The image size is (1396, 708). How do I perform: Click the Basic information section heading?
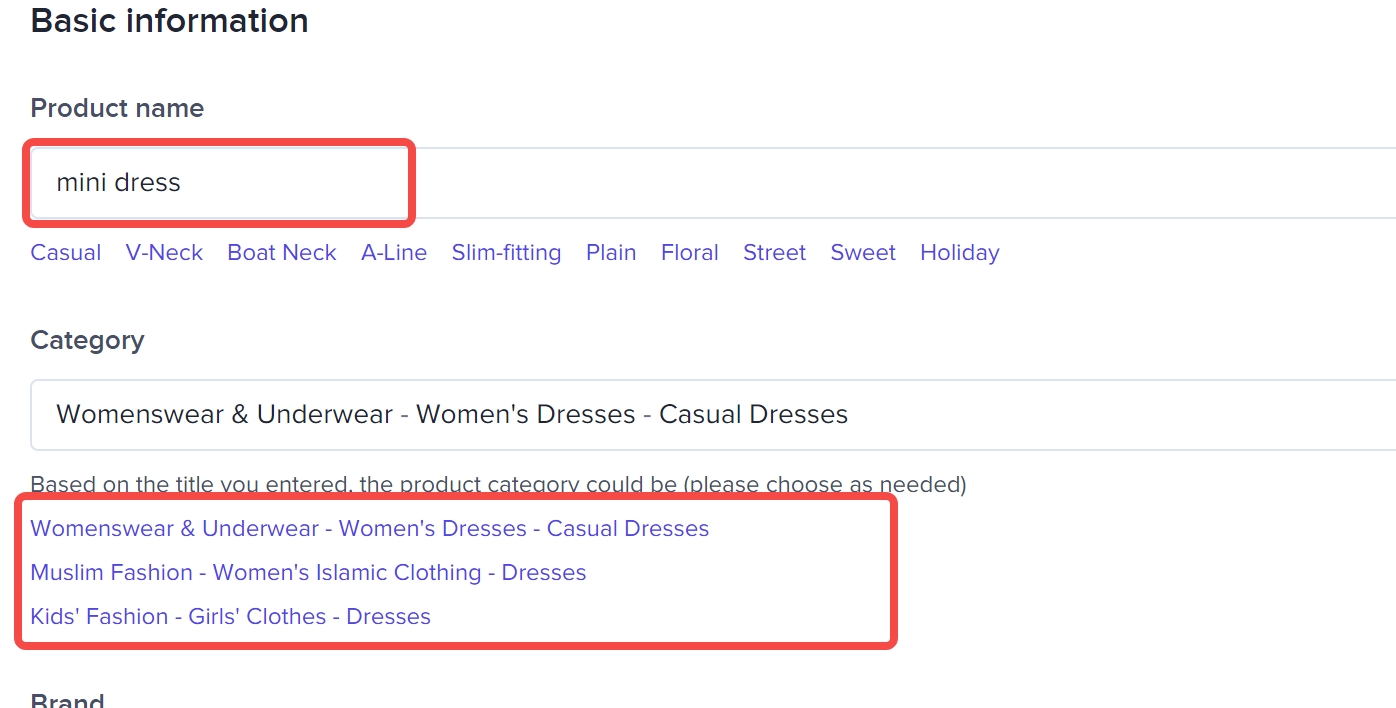point(169,20)
